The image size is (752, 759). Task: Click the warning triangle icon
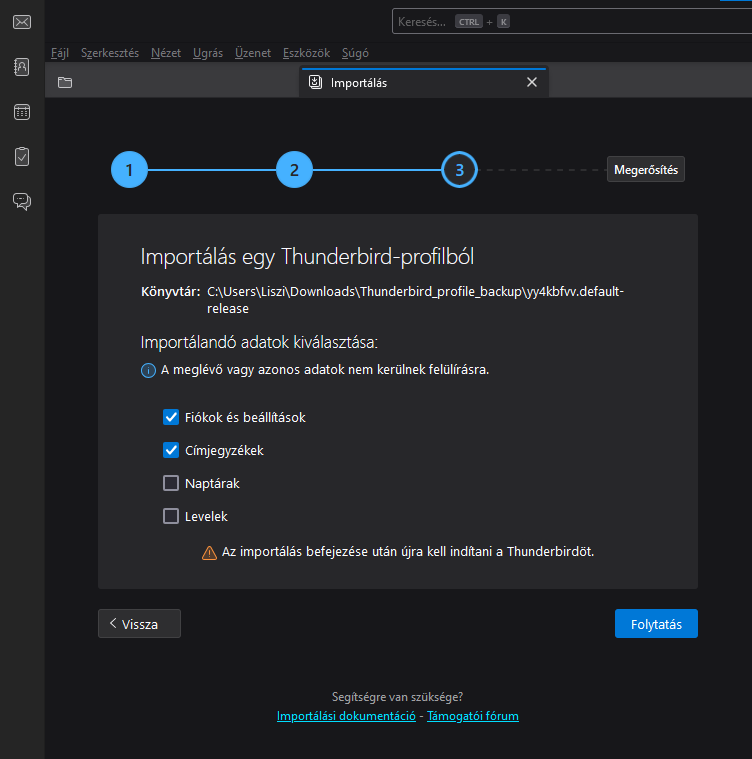pyautogui.click(x=209, y=552)
